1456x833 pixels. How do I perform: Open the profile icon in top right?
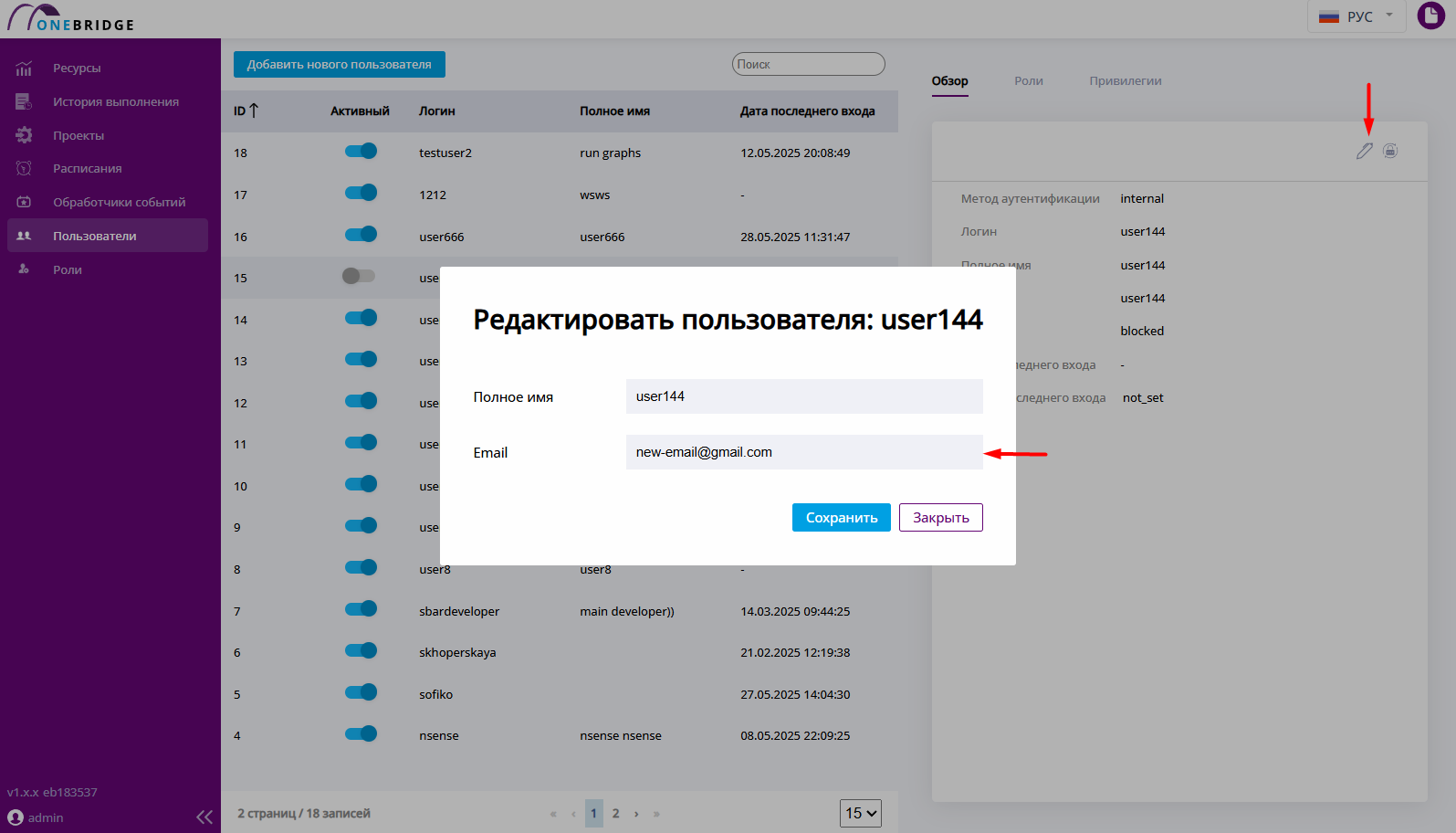click(1430, 16)
